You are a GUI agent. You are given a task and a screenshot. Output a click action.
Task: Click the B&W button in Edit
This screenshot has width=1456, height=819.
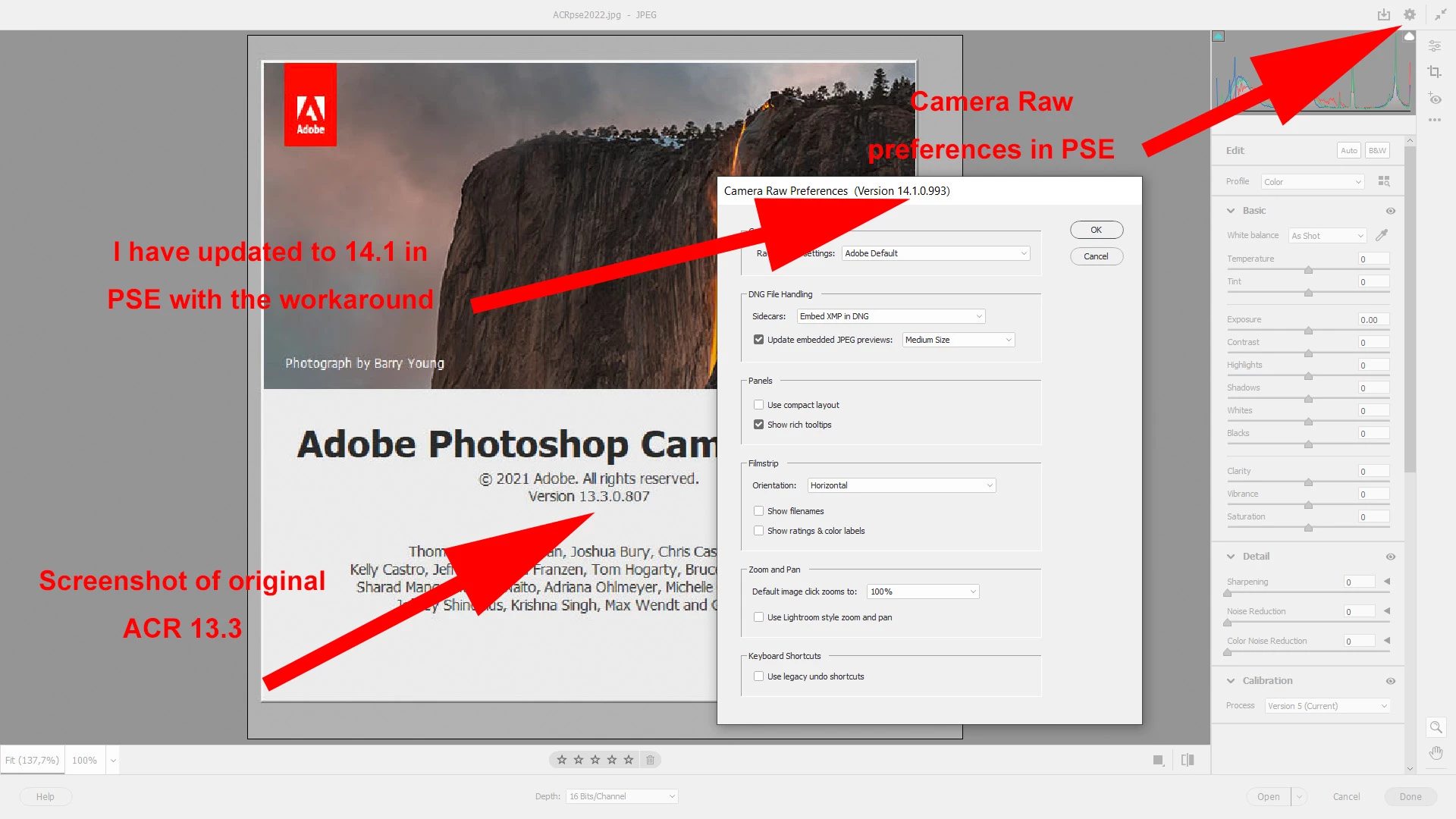1377,150
